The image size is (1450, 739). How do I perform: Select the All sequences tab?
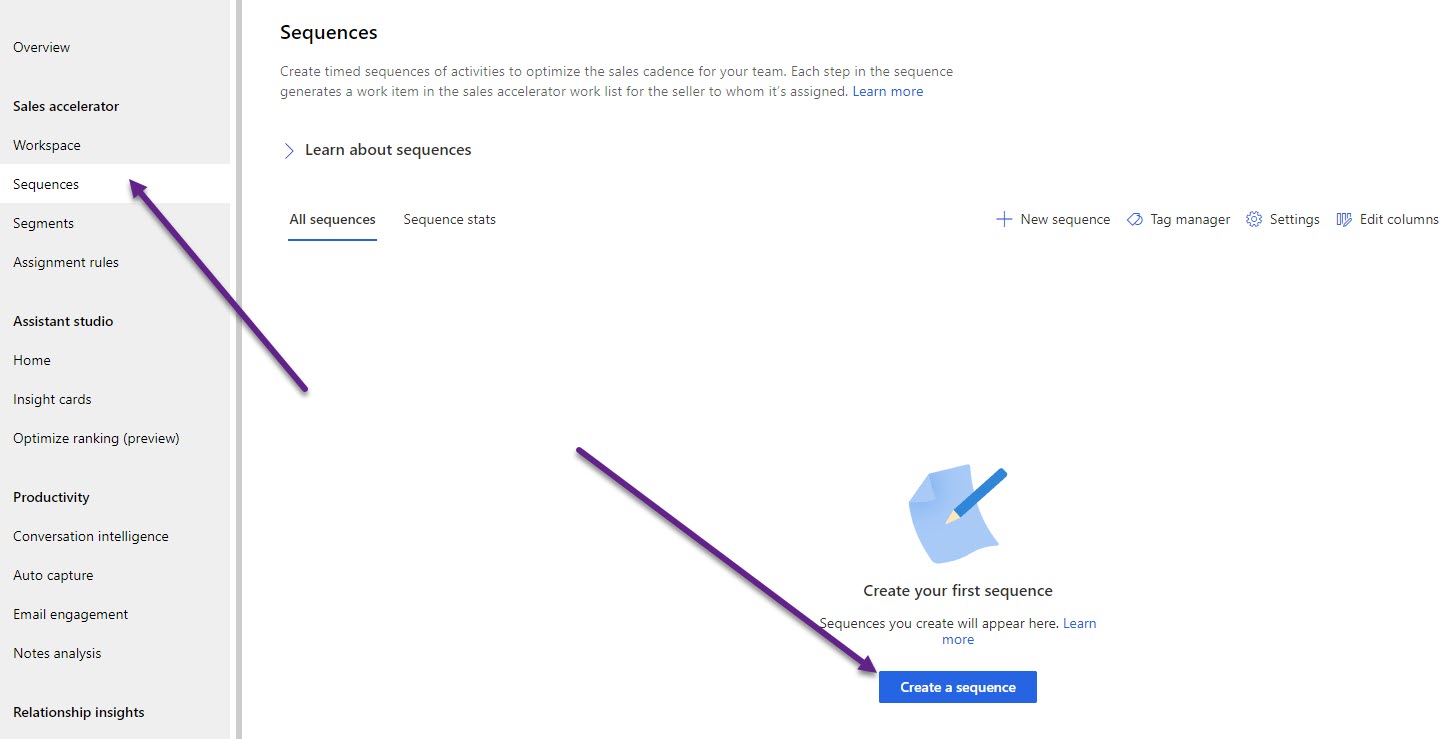pyautogui.click(x=332, y=219)
